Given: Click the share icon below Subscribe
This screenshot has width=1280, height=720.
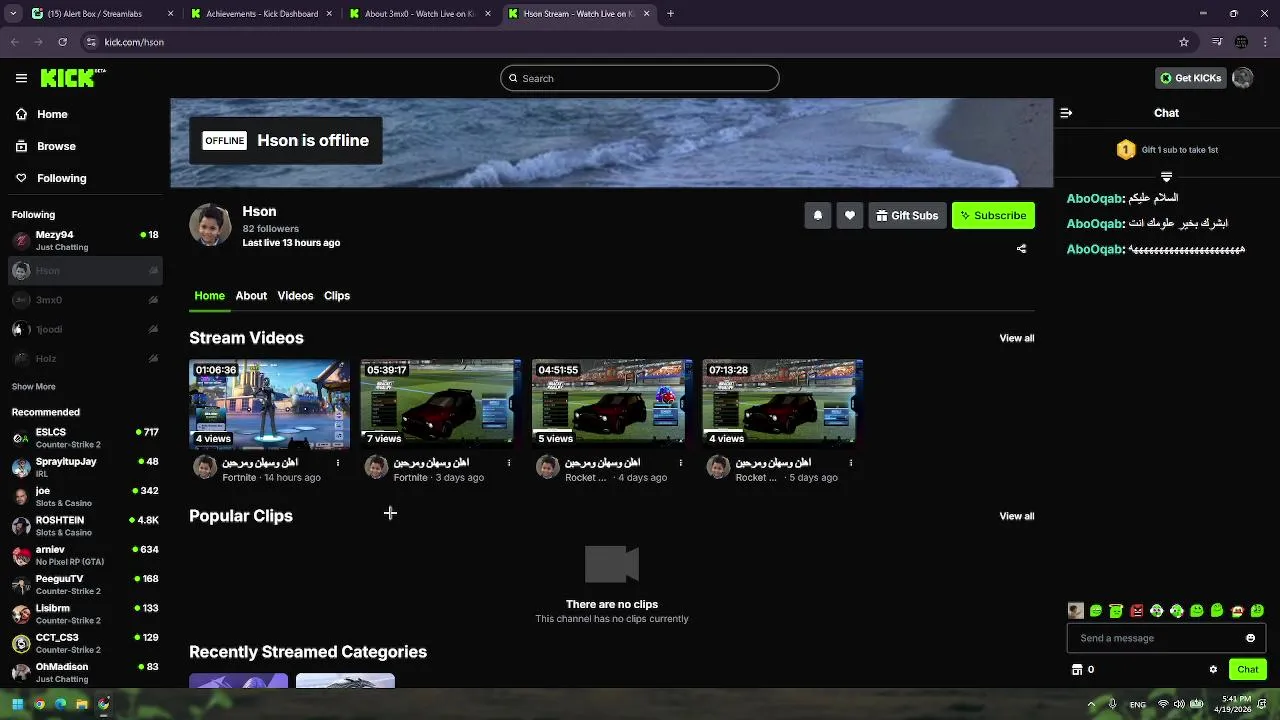Looking at the screenshot, I should coord(1021,249).
